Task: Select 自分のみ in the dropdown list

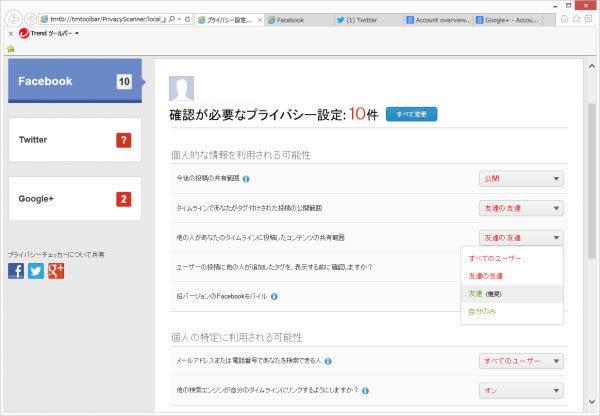Action: (x=512, y=312)
